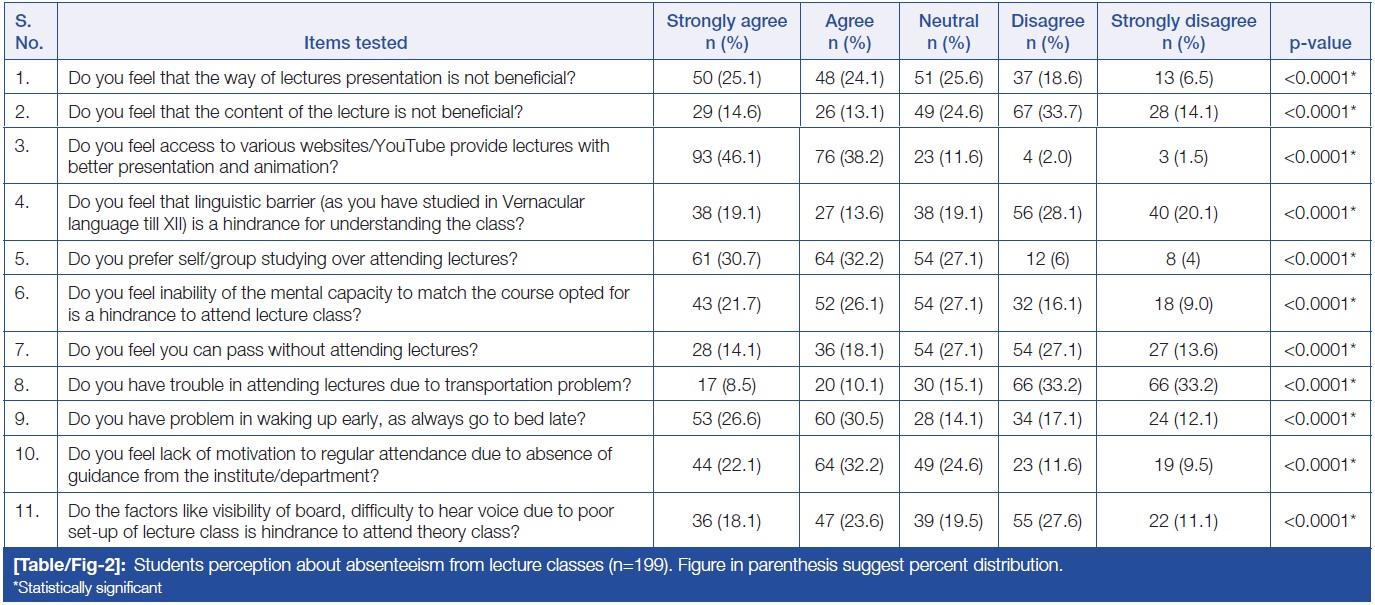
Task: Click the "93 (46.1)" cell
Action: click(x=727, y=155)
